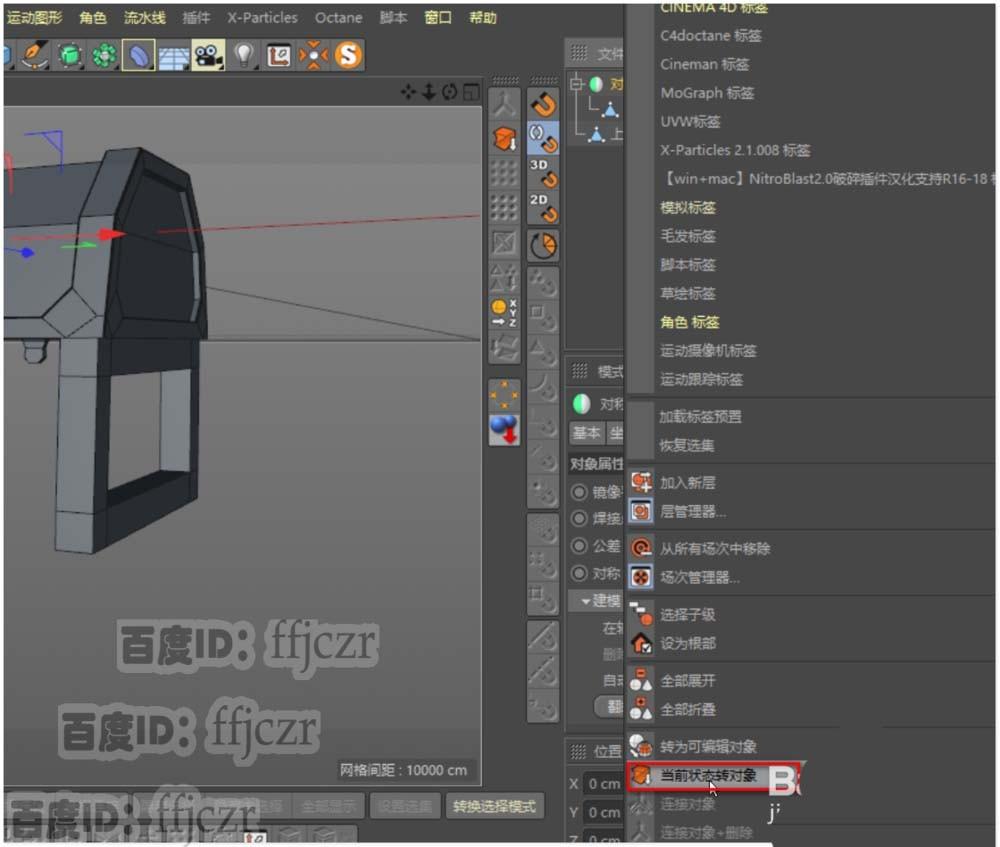Collapse the 建模 section expander
Viewport: 1000px width, 847px height.
tap(587, 599)
